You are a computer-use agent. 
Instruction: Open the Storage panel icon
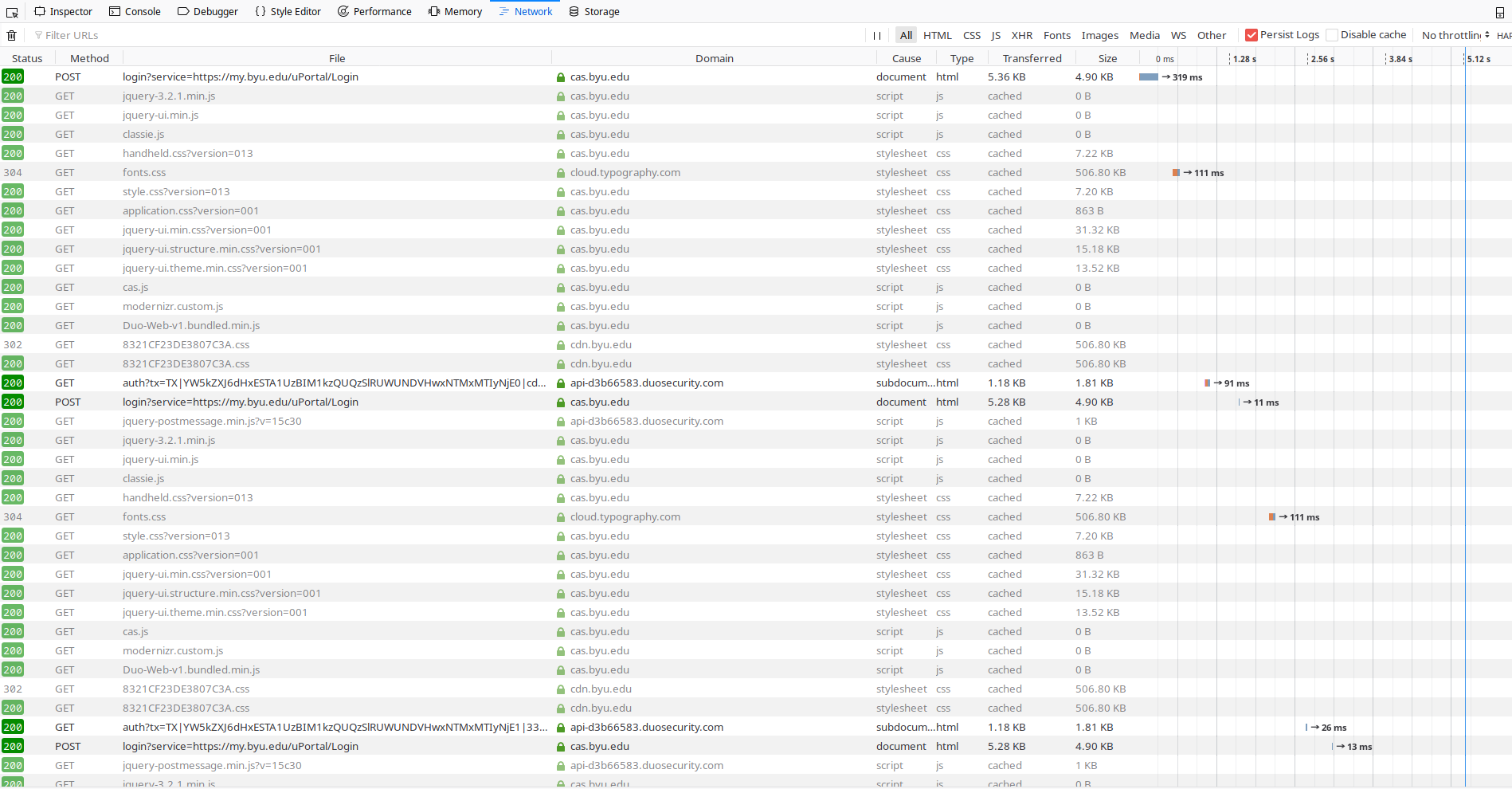point(573,10)
